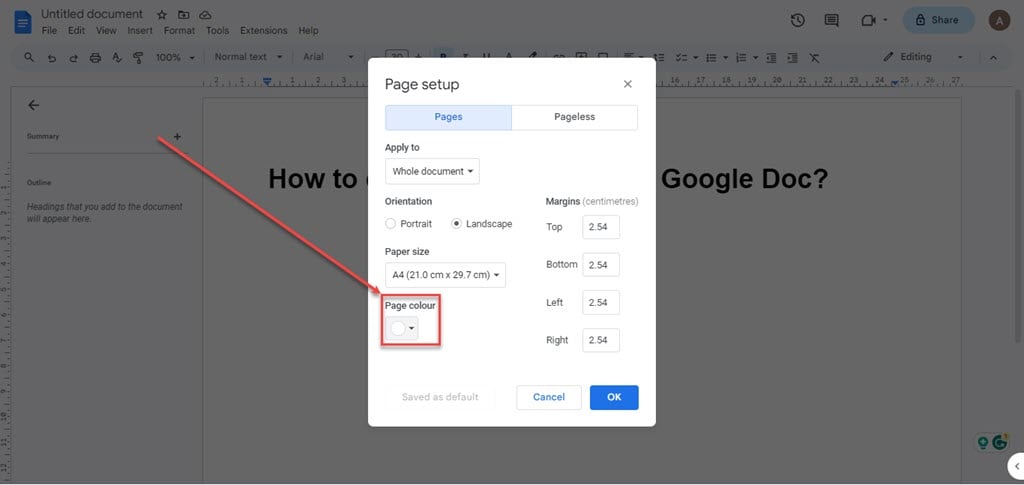
Task: Close the outline with back arrow
Action: (33, 105)
